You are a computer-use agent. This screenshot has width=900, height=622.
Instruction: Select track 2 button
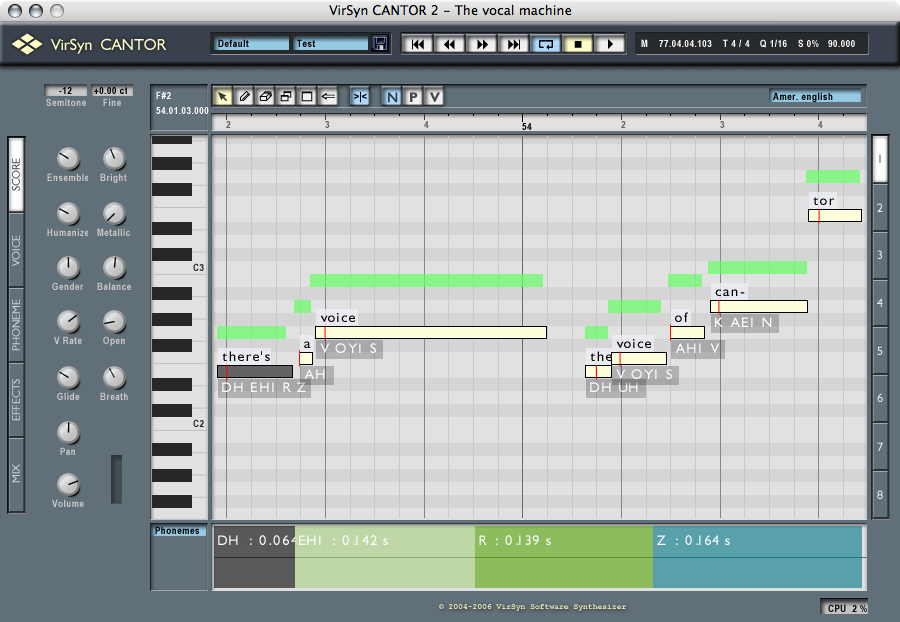tap(880, 208)
